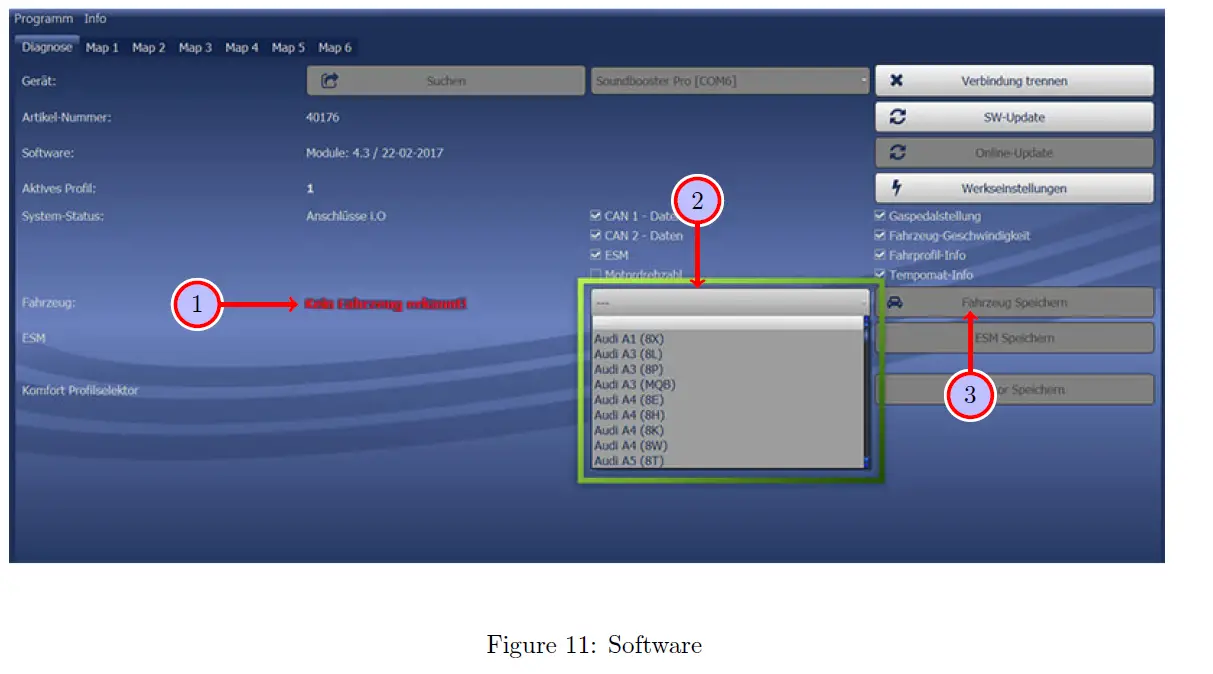Click the X icon of Verbindung trennen
This screenshot has height=674, width=1213.
[897, 81]
